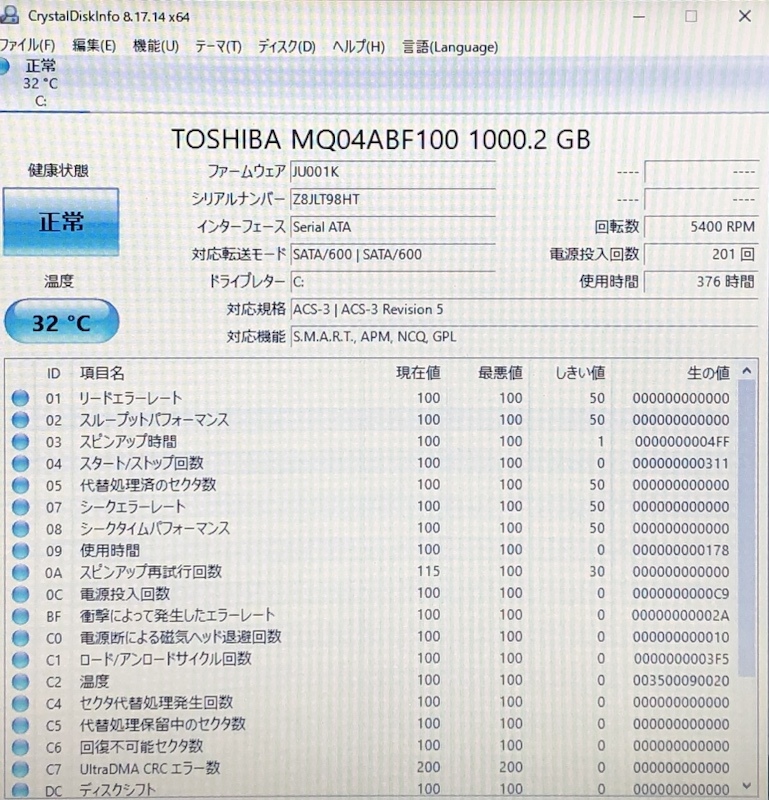Click the 正常 health status button
This screenshot has width=769, height=800.
[x=61, y=222]
